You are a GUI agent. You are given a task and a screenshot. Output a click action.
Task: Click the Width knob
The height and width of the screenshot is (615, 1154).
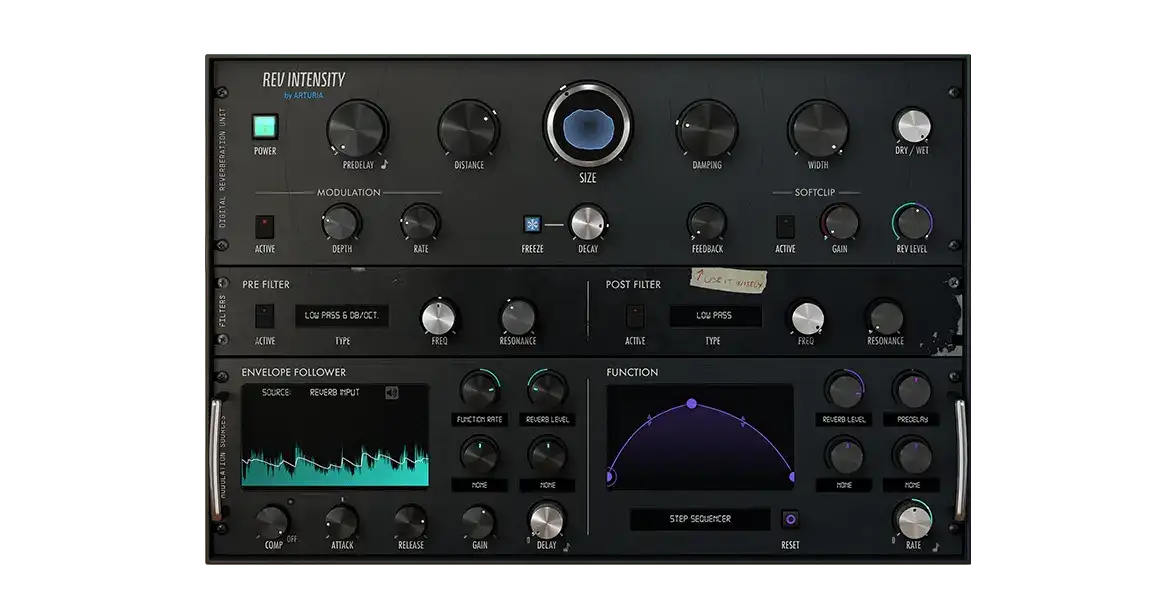tap(818, 129)
